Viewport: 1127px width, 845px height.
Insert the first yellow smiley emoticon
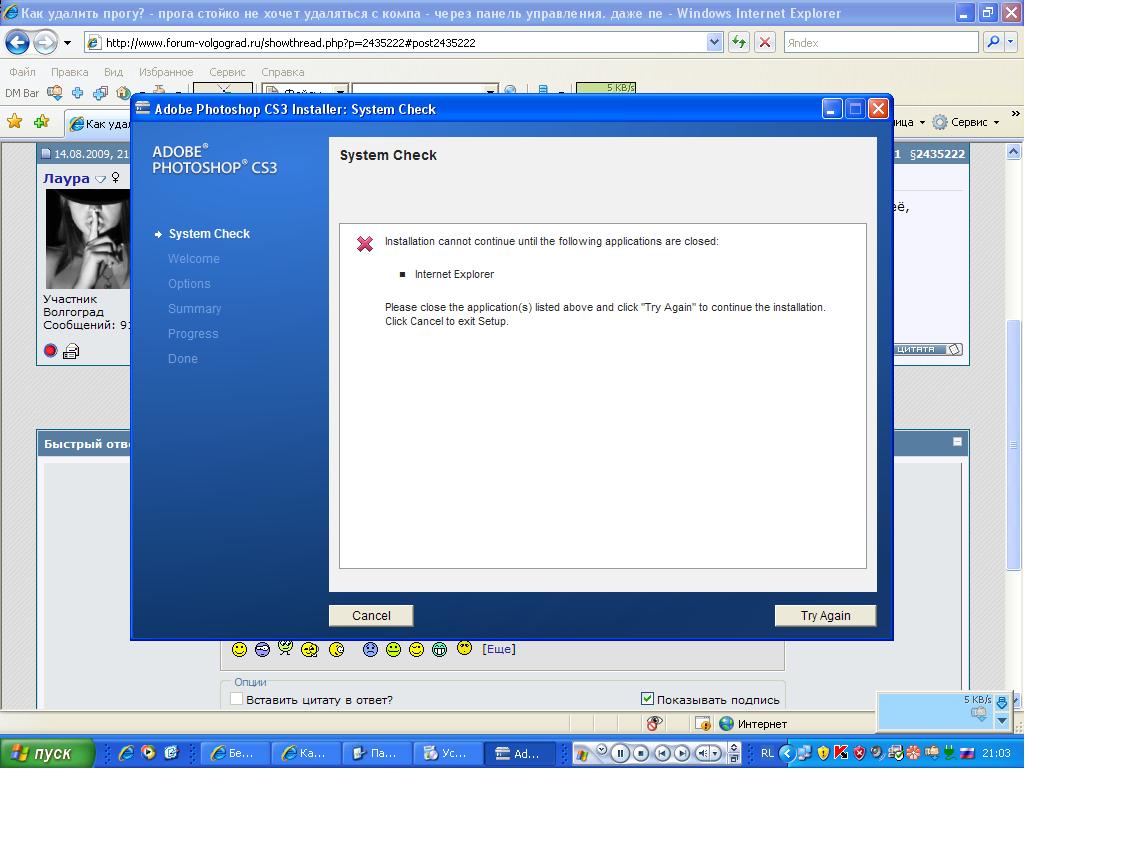pos(239,650)
